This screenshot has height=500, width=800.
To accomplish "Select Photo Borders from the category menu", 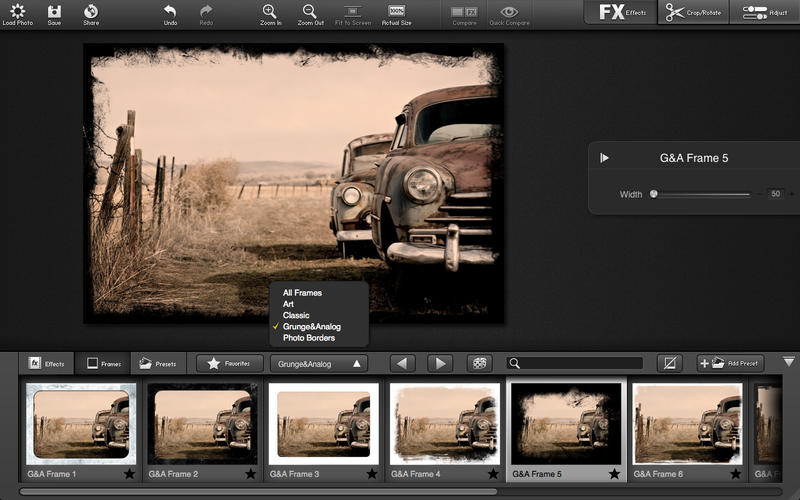I will click(309, 338).
